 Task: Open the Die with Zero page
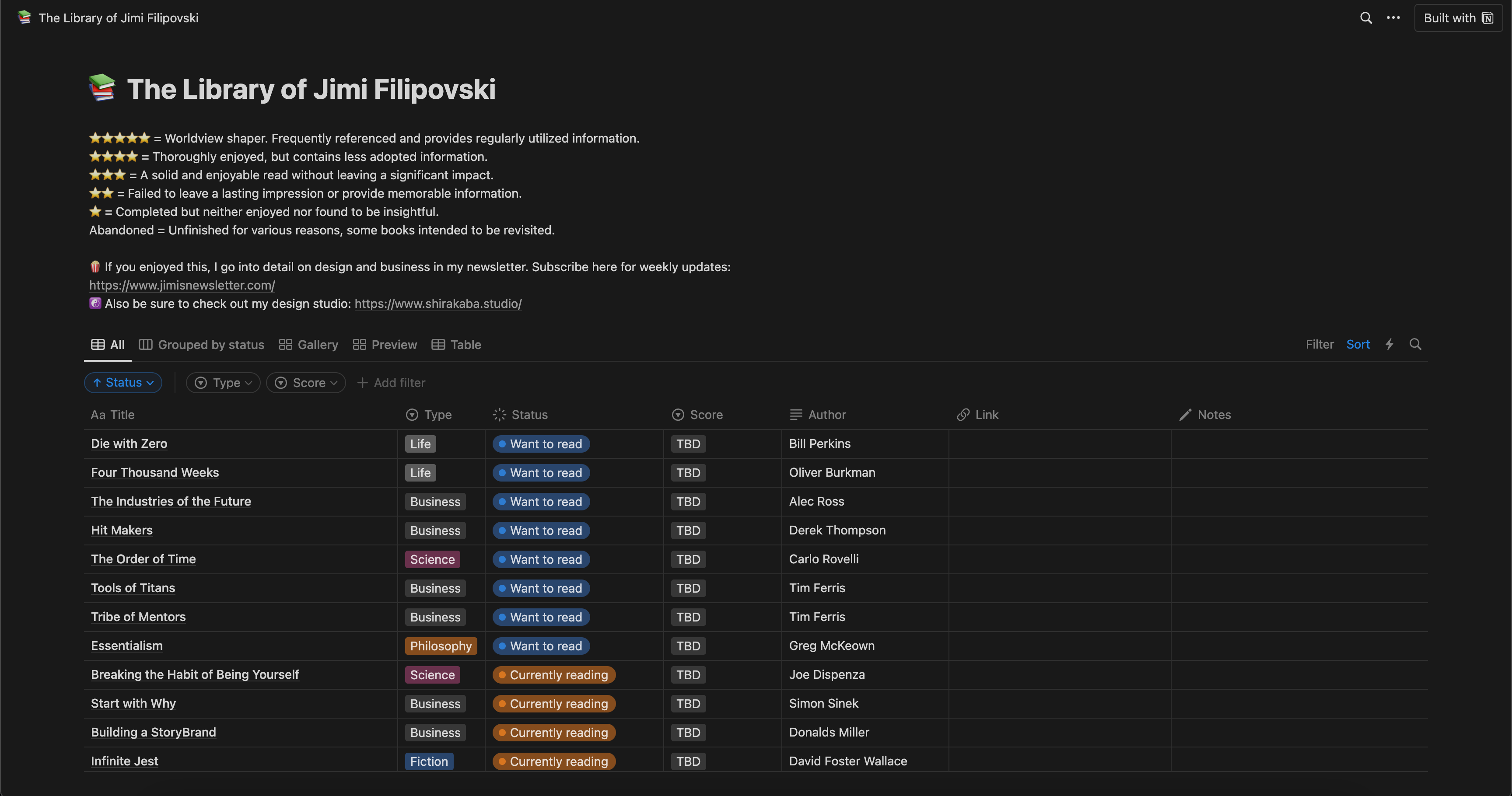[129, 444]
